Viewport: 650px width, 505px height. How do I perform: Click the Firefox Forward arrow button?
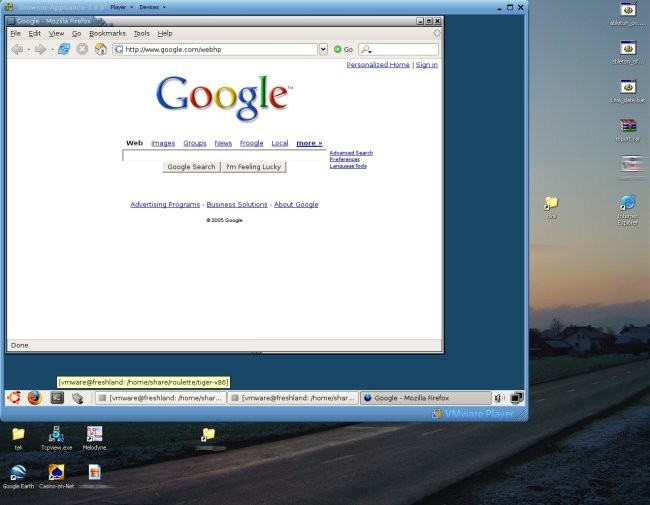click(x=40, y=49)
